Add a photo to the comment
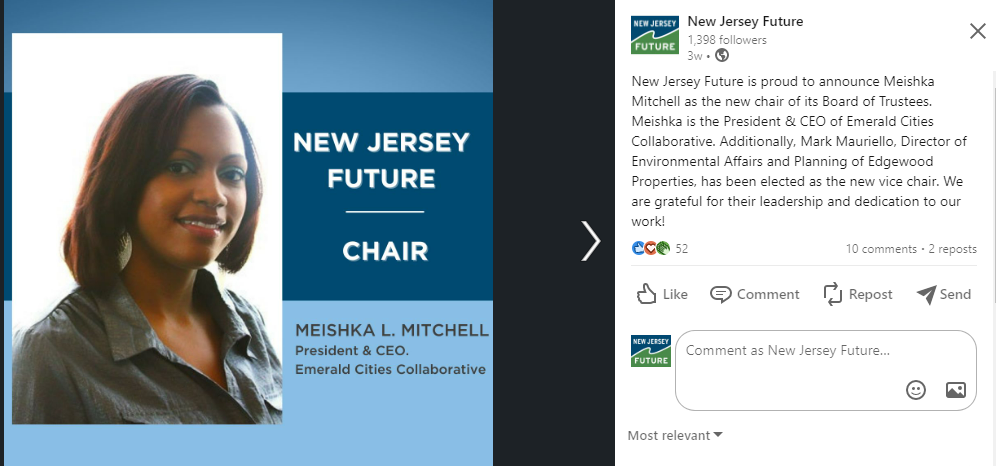The width and height of the screenshot is (996, 466). 955,390
